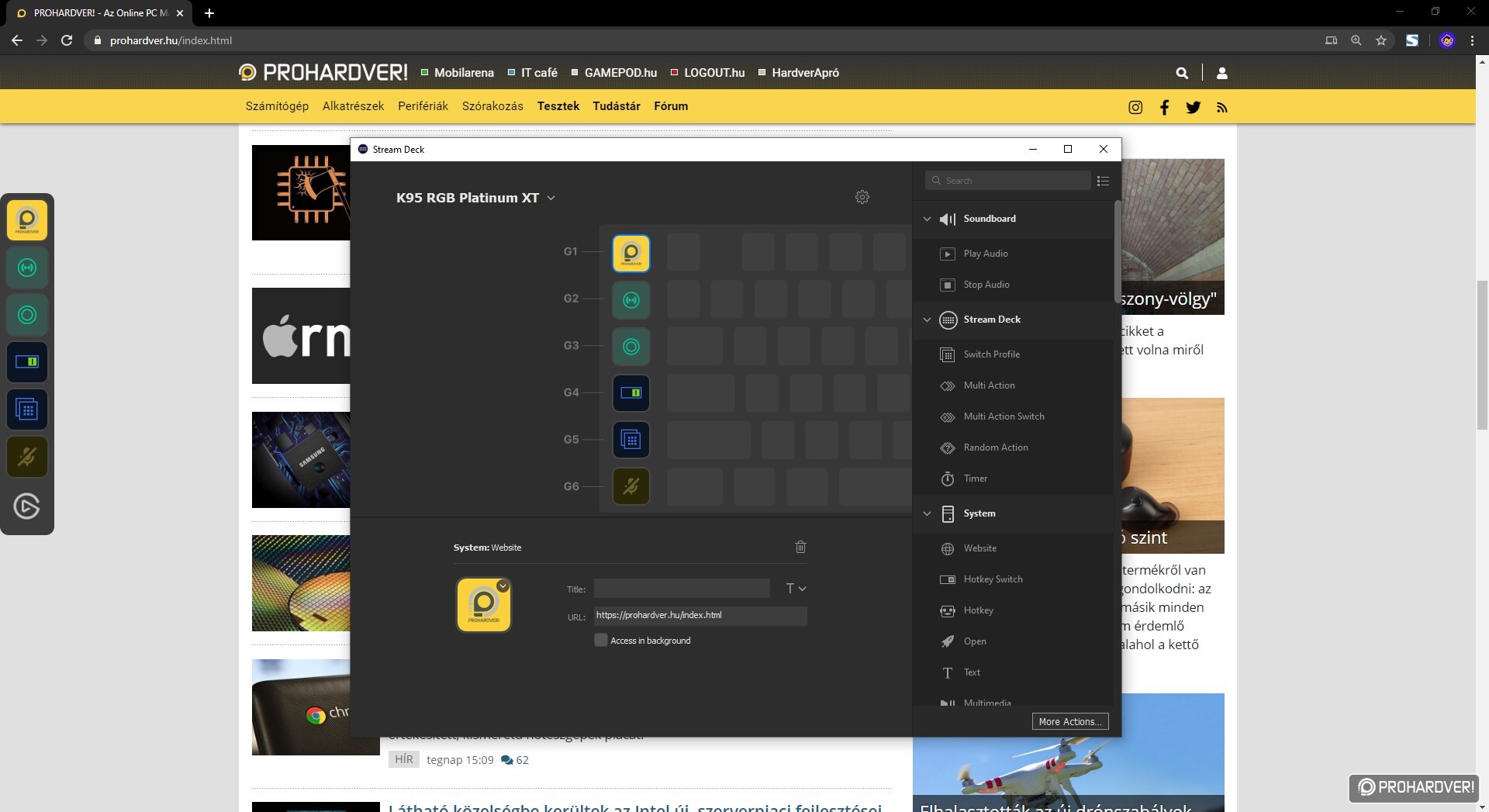Click the website search magnifier icon
The width and height of the screenshot is (1489, 812).
(1182, 73)
